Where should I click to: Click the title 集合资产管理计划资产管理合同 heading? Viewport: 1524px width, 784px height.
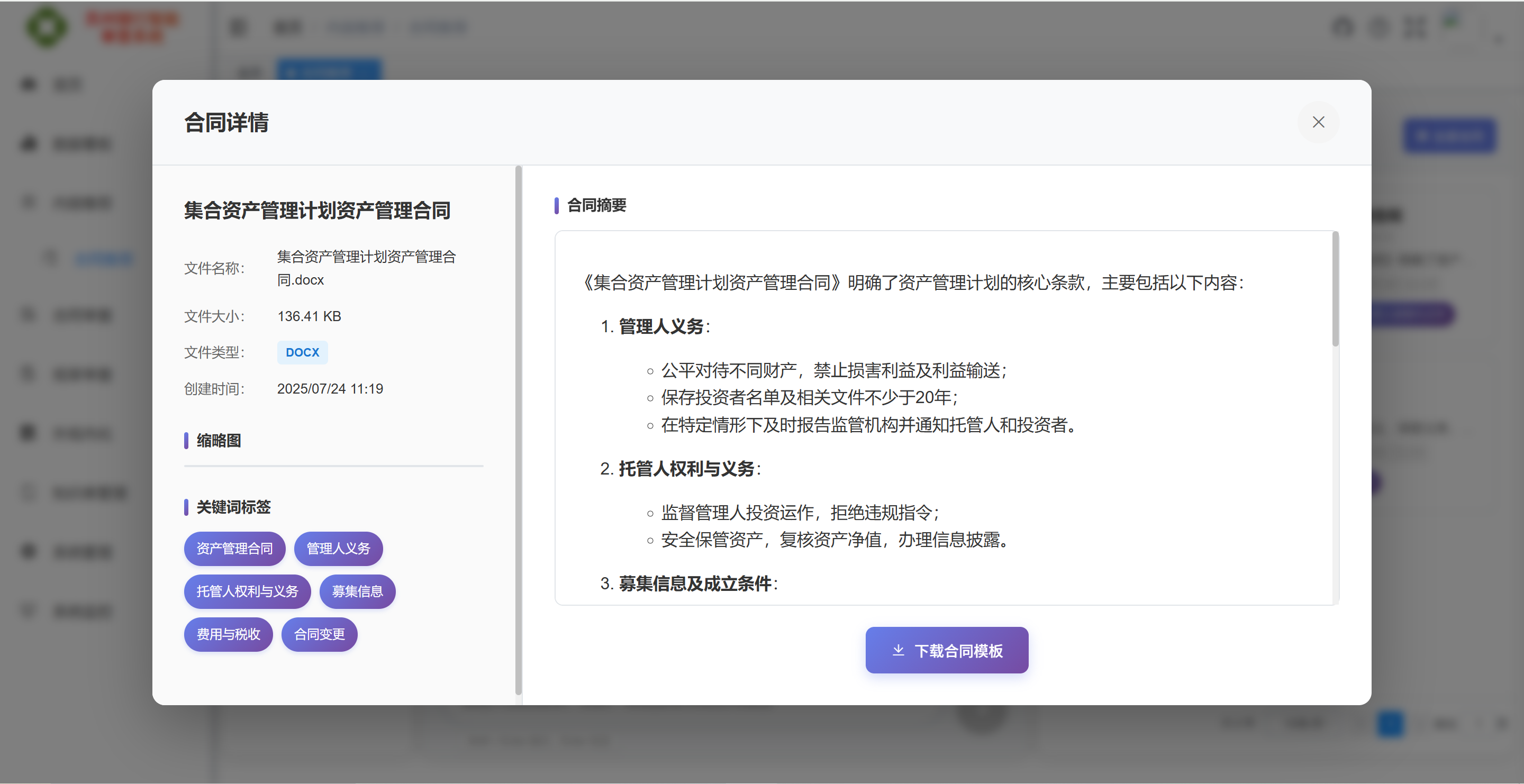(317, 211)
